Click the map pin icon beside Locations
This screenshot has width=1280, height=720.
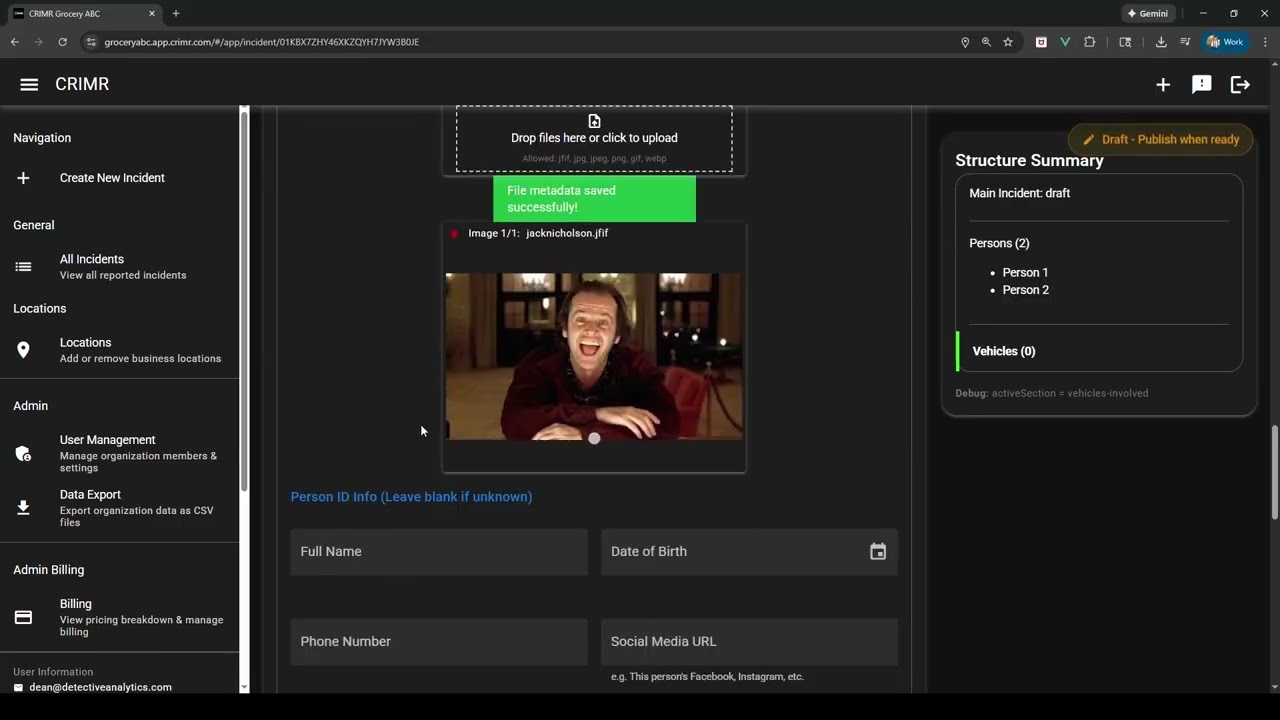(23, 350)
